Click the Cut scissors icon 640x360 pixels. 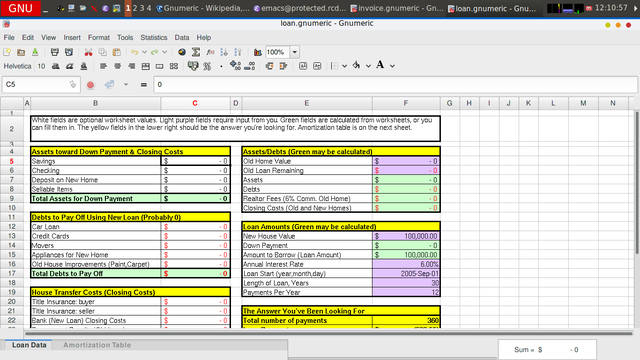point(88,52)
